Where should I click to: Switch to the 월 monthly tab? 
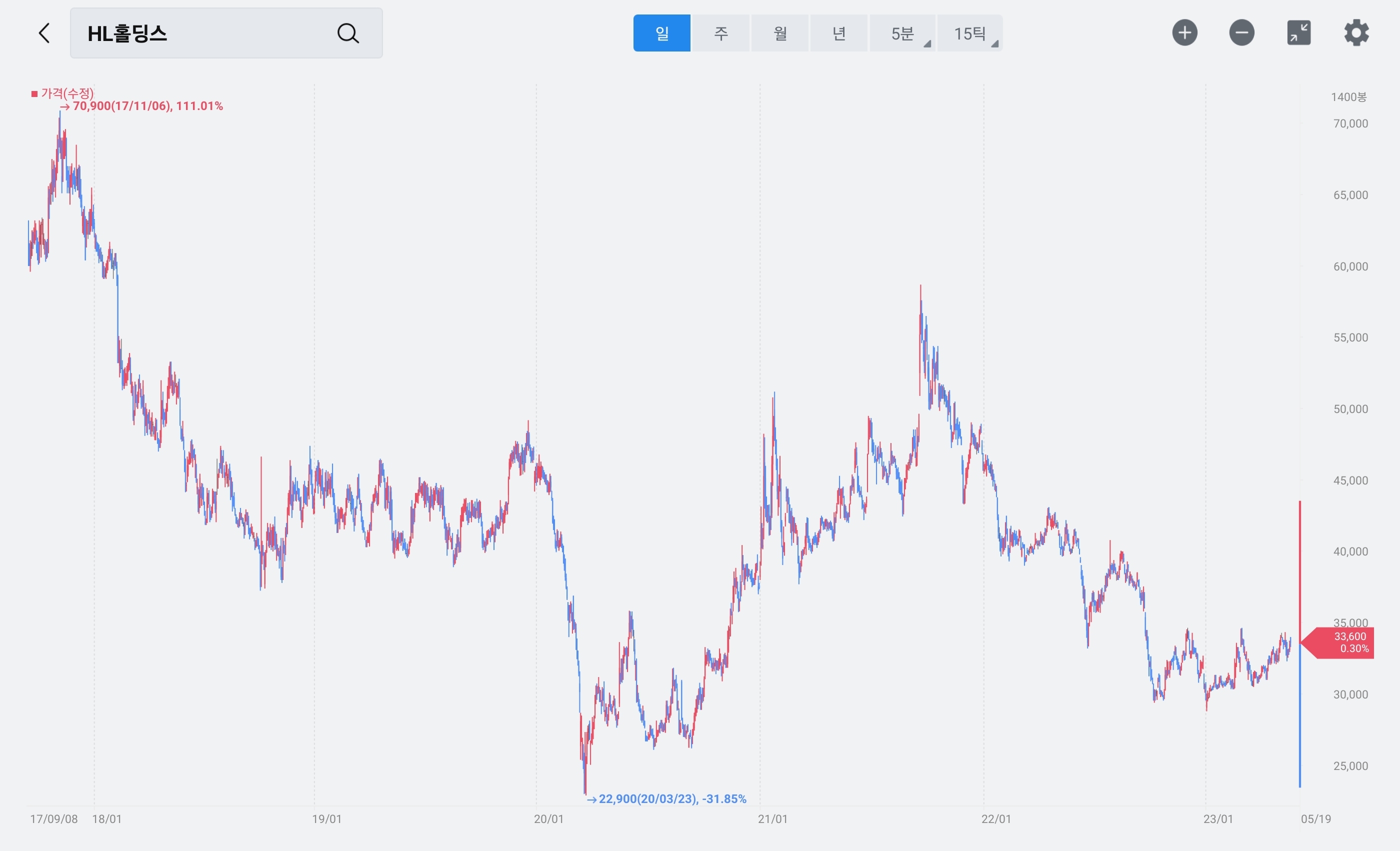[779, 33]
